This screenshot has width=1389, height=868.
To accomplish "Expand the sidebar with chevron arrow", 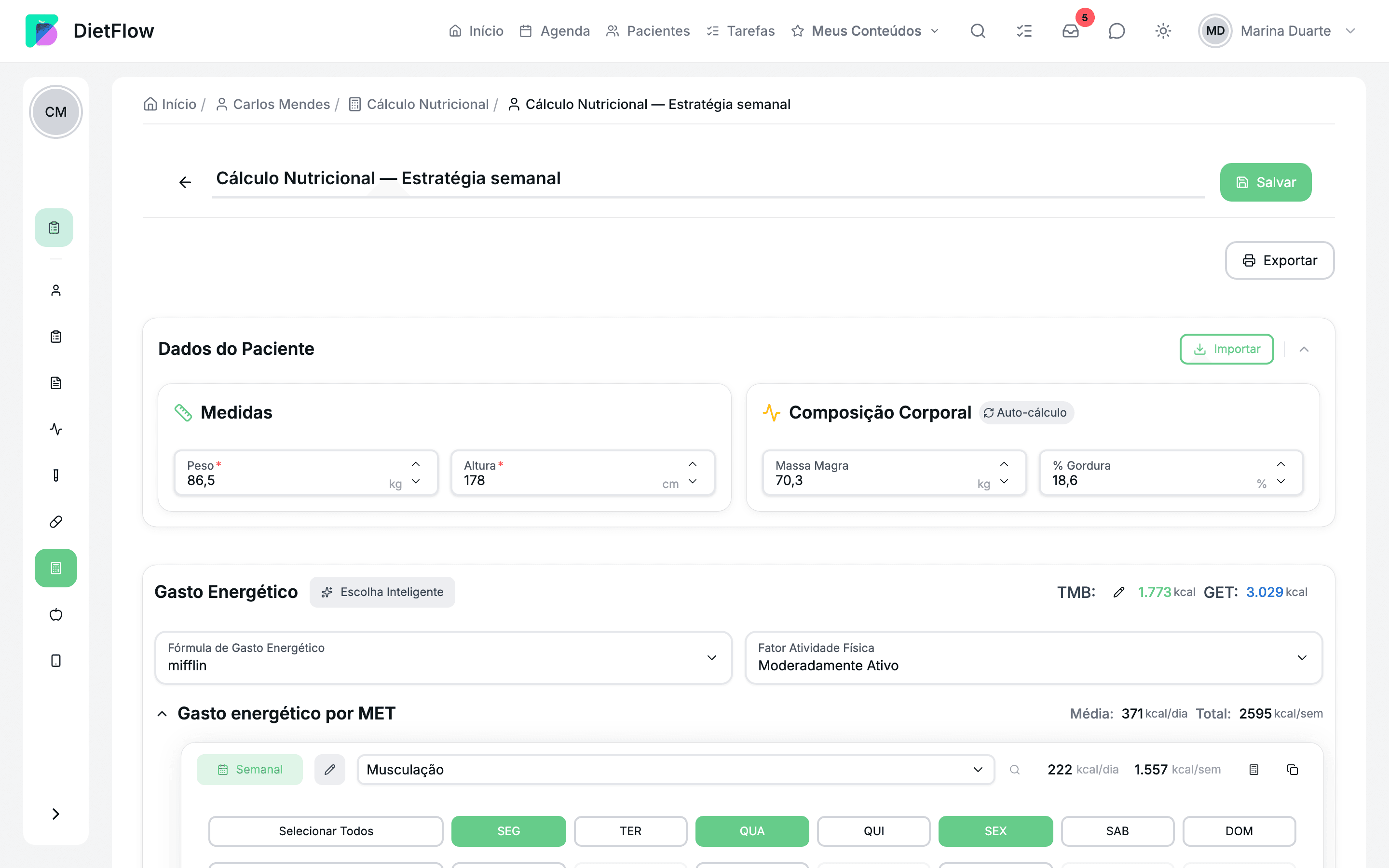I will [x=55, y=814].
